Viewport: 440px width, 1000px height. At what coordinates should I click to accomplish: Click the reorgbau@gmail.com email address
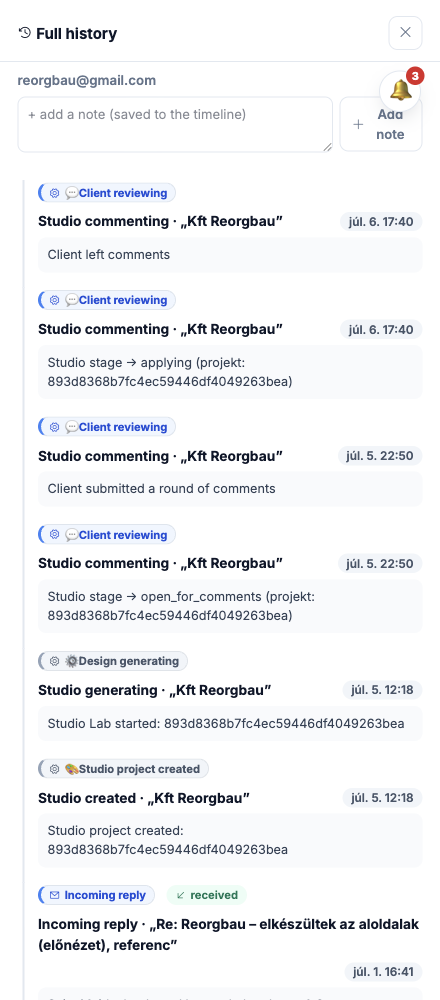pos(87,81)
